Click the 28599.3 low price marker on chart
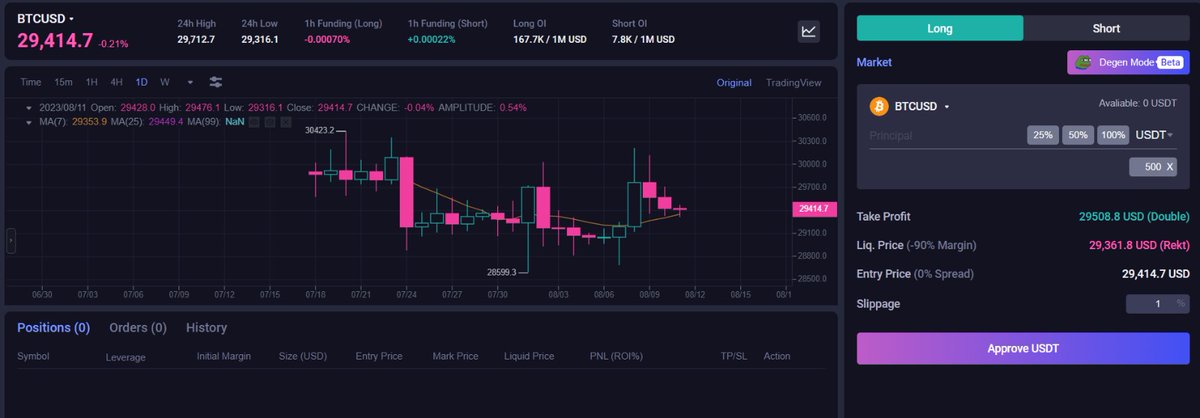Screen dimensions: 1200x418 point(502,271)
